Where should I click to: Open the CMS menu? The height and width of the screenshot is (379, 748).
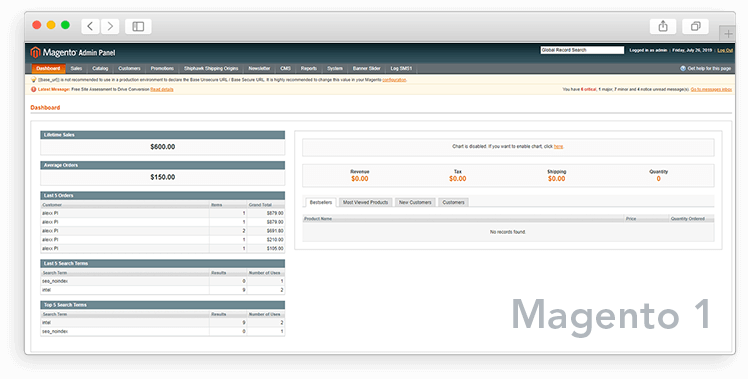[285, 68]
